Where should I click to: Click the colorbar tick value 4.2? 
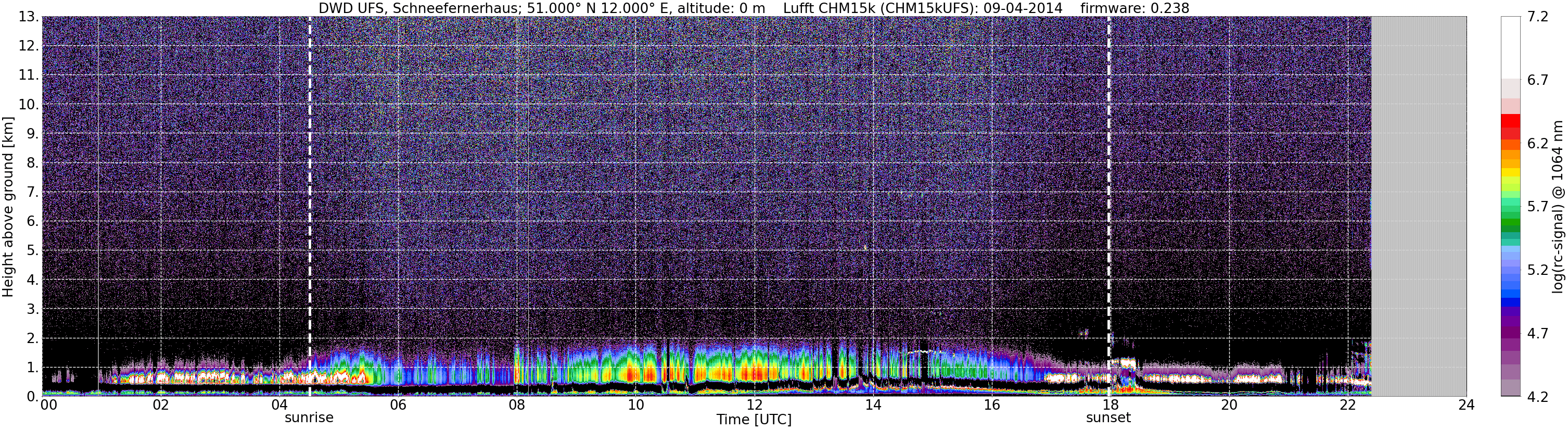coord(1538,397)
